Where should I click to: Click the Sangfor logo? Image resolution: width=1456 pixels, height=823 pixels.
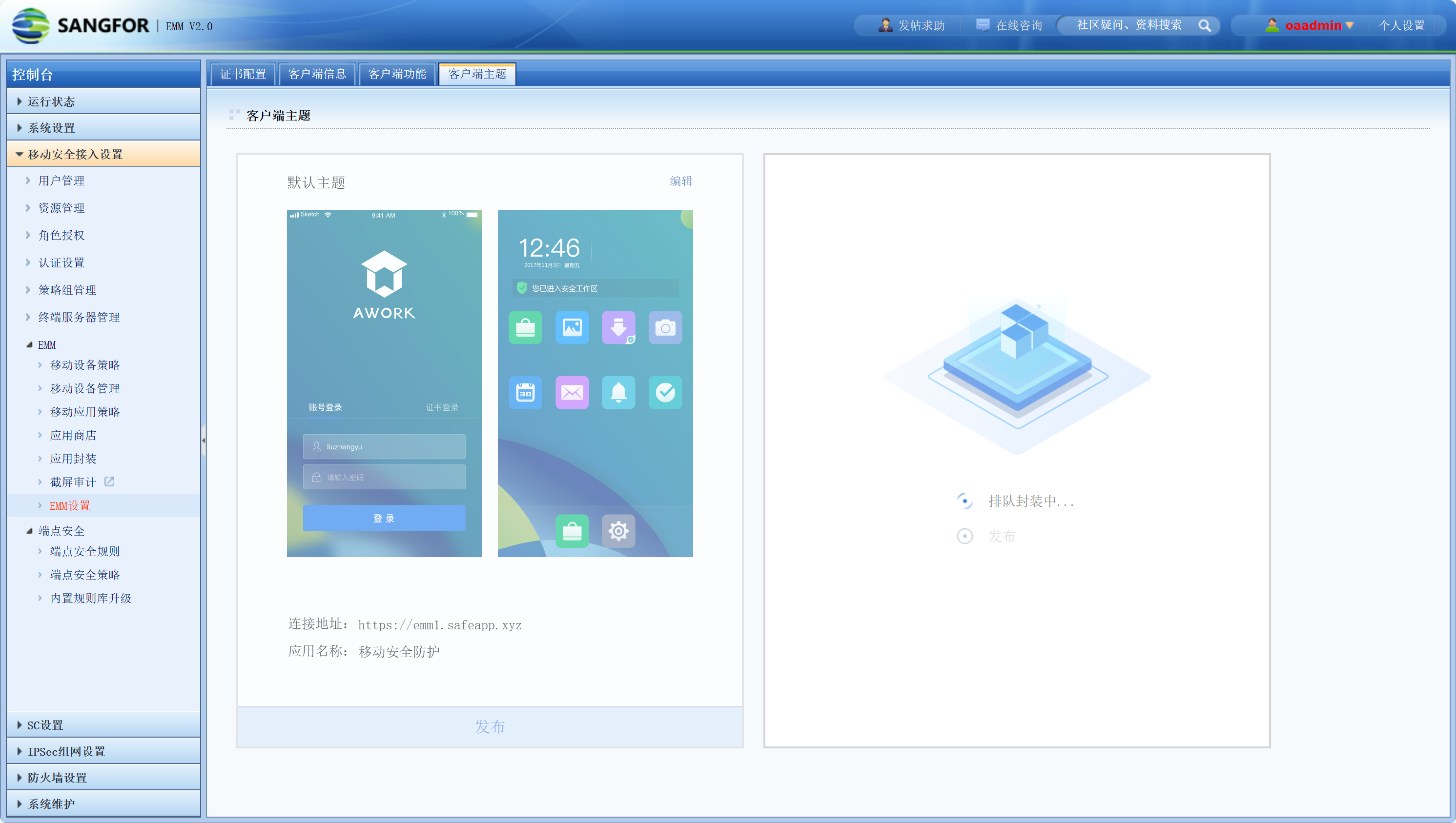[x=31, y=25]
